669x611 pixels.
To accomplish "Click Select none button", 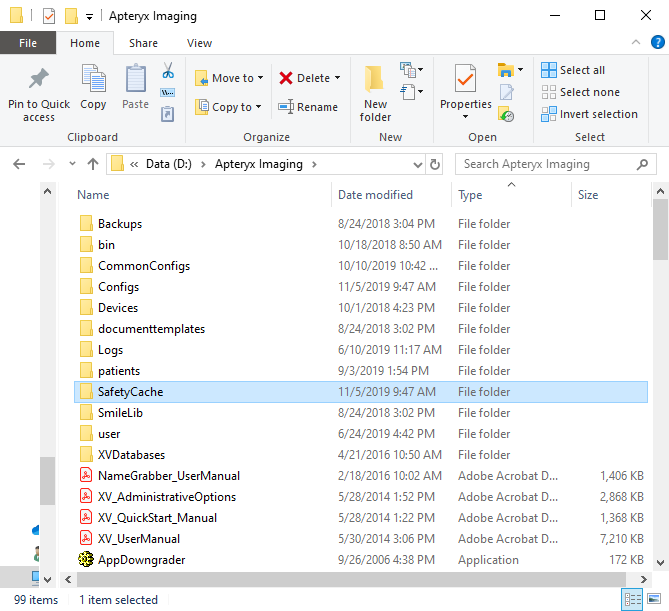I will [x=581, y=92].
